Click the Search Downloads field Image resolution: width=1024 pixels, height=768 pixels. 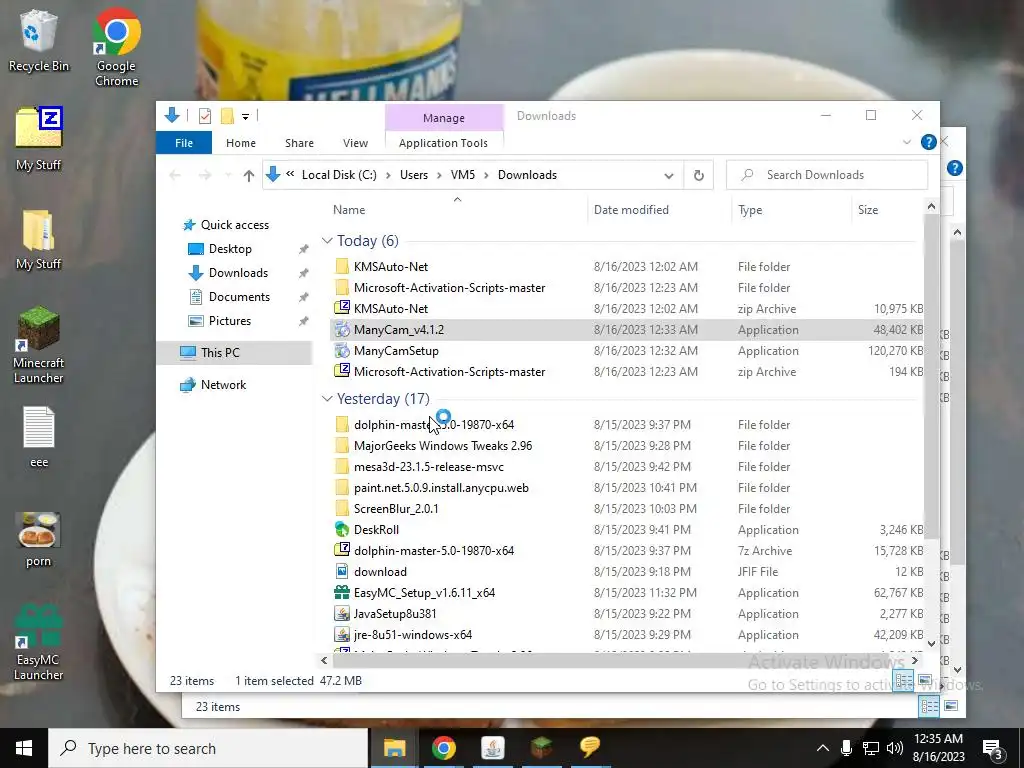click(x=827, y=175)
